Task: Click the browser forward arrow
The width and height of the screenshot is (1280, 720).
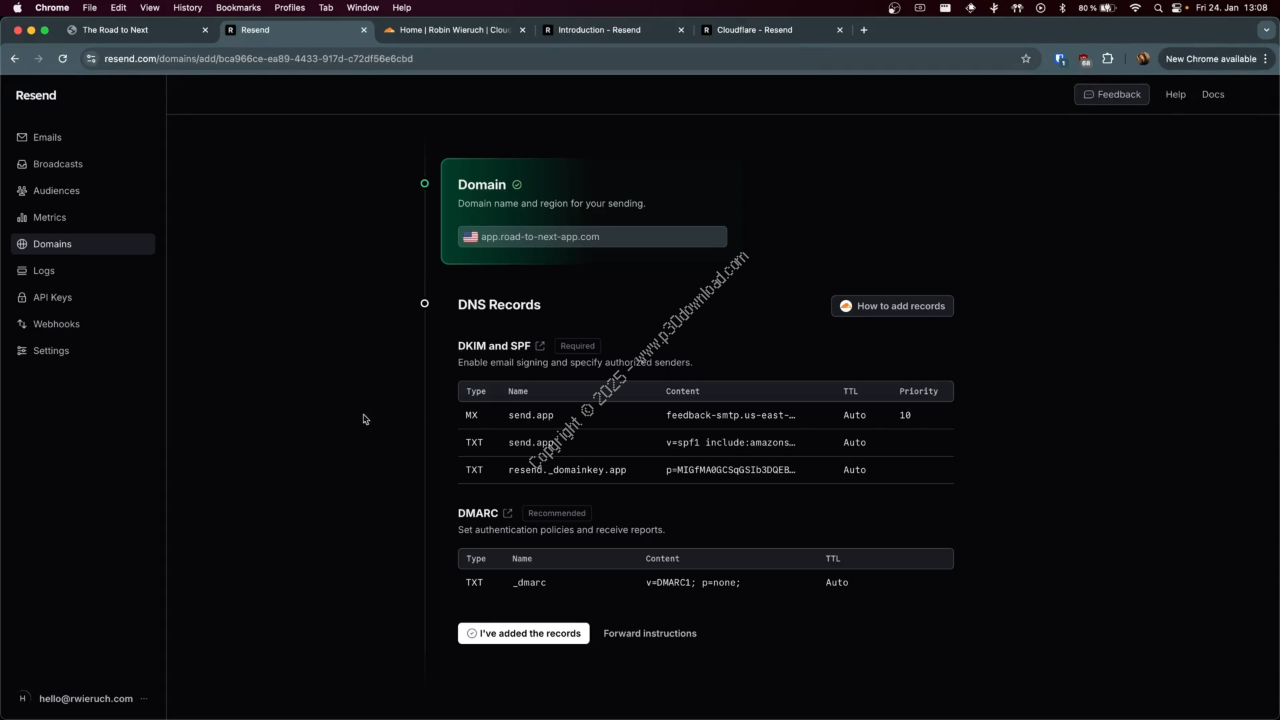Action: pyautogui.click(x=39, y=59)
